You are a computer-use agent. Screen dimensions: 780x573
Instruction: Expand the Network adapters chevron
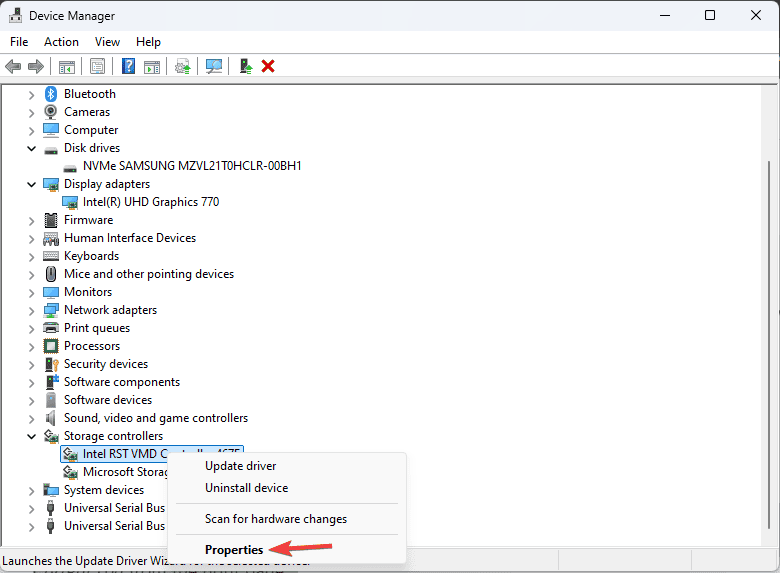click(x=31, y=311)
